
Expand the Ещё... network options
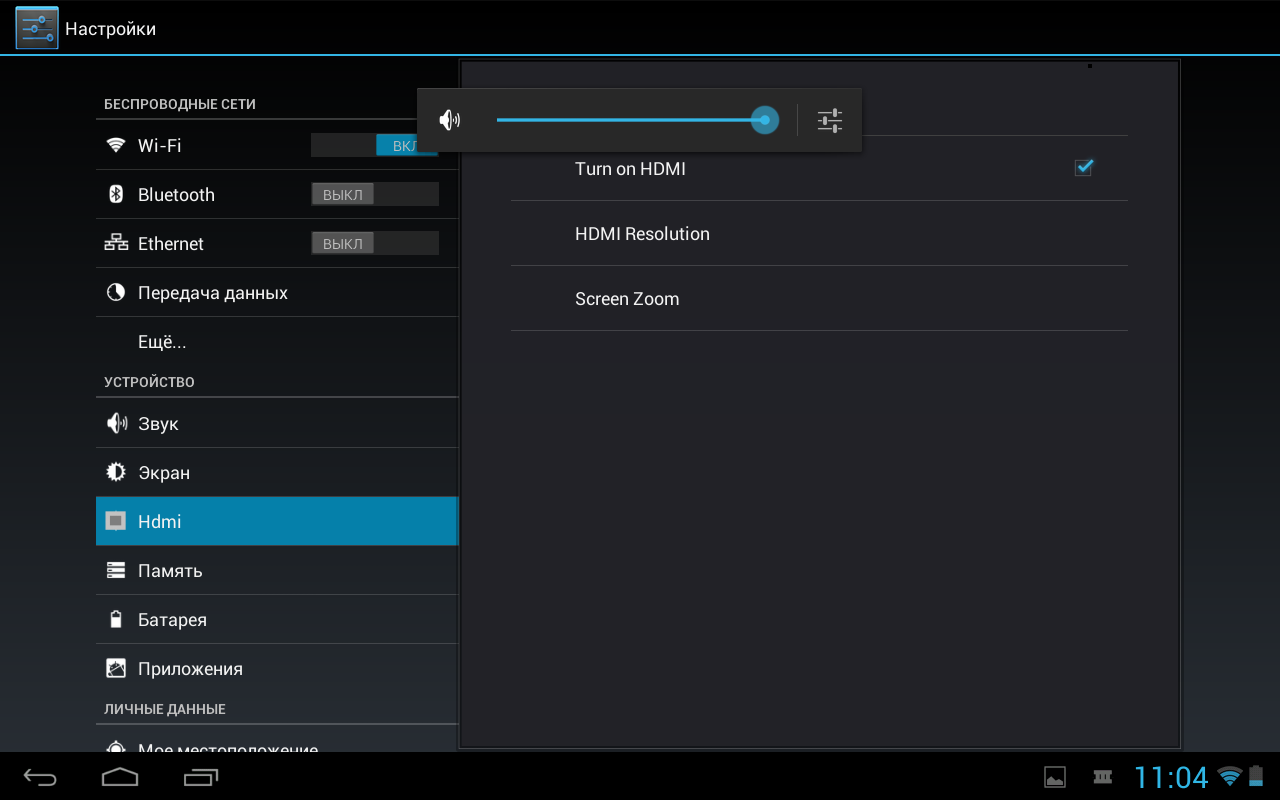click(162, 342)
